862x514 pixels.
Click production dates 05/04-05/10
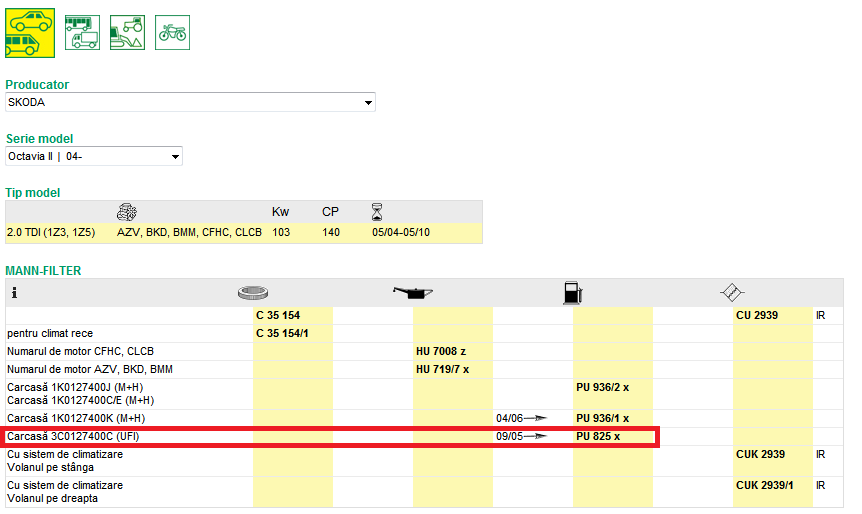[x=401, y=233]
